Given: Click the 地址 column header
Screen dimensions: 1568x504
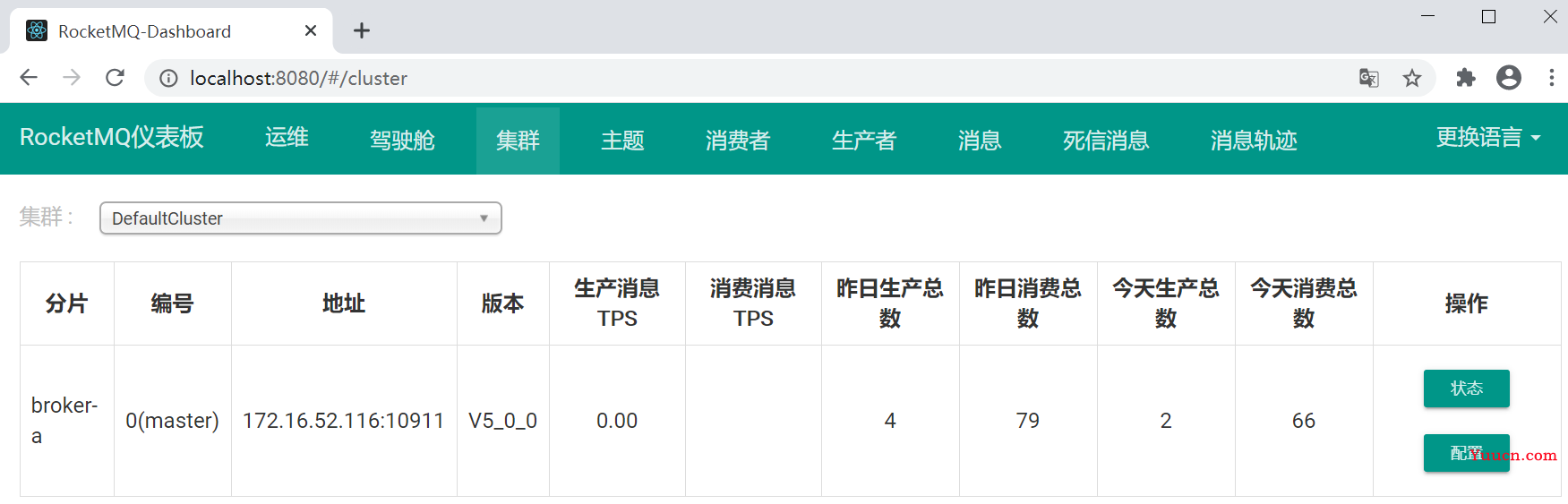Looking at the screenshot, I should 344,303.
